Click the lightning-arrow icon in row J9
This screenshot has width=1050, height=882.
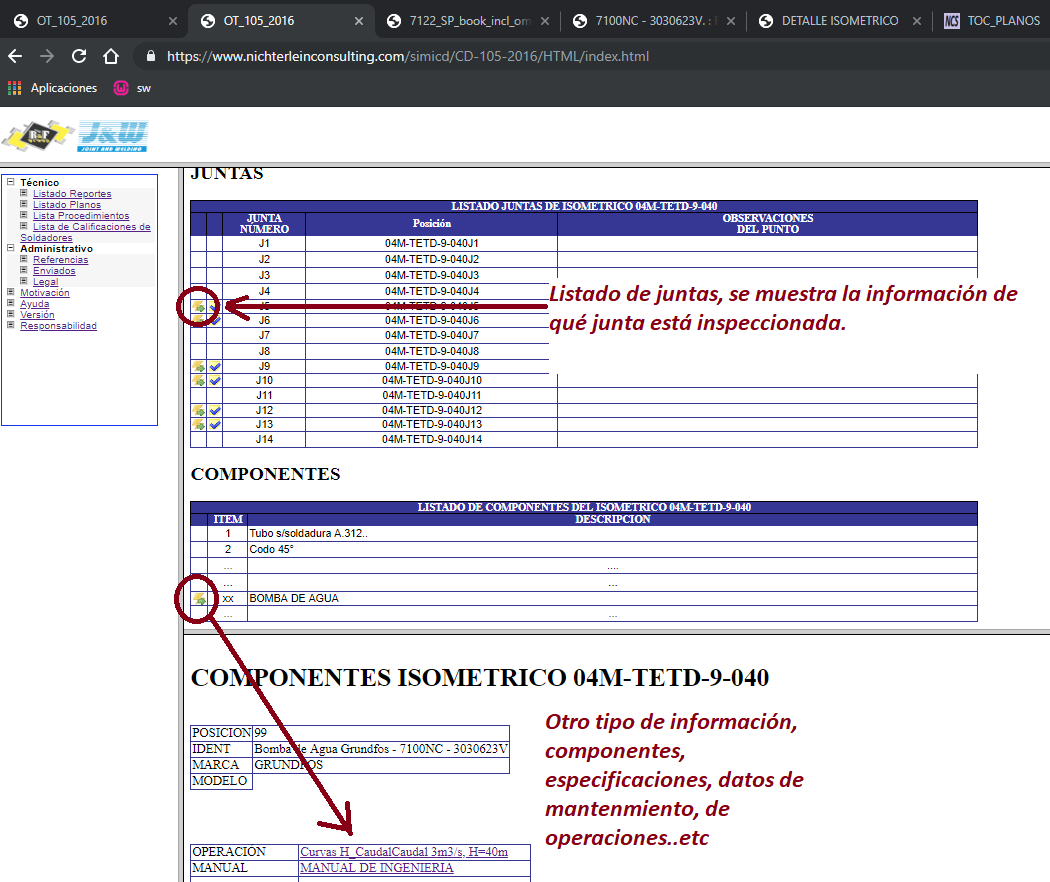coord(198,367)
